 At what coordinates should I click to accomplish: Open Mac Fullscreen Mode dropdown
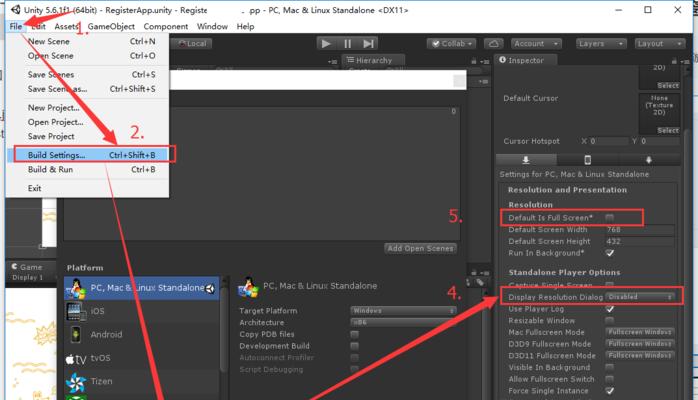click(640, 332)
